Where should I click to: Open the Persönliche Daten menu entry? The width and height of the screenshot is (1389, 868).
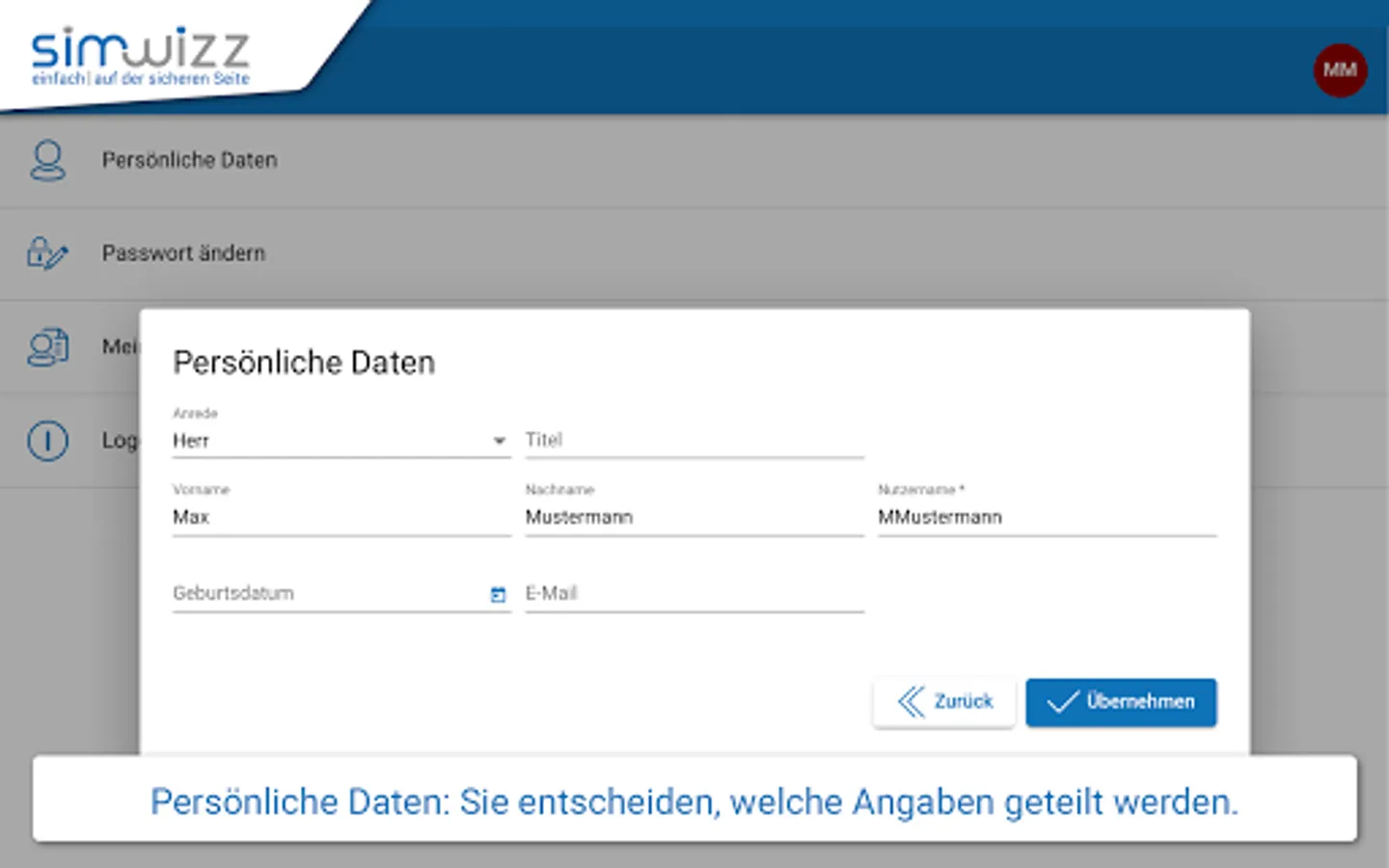(694, 160)
